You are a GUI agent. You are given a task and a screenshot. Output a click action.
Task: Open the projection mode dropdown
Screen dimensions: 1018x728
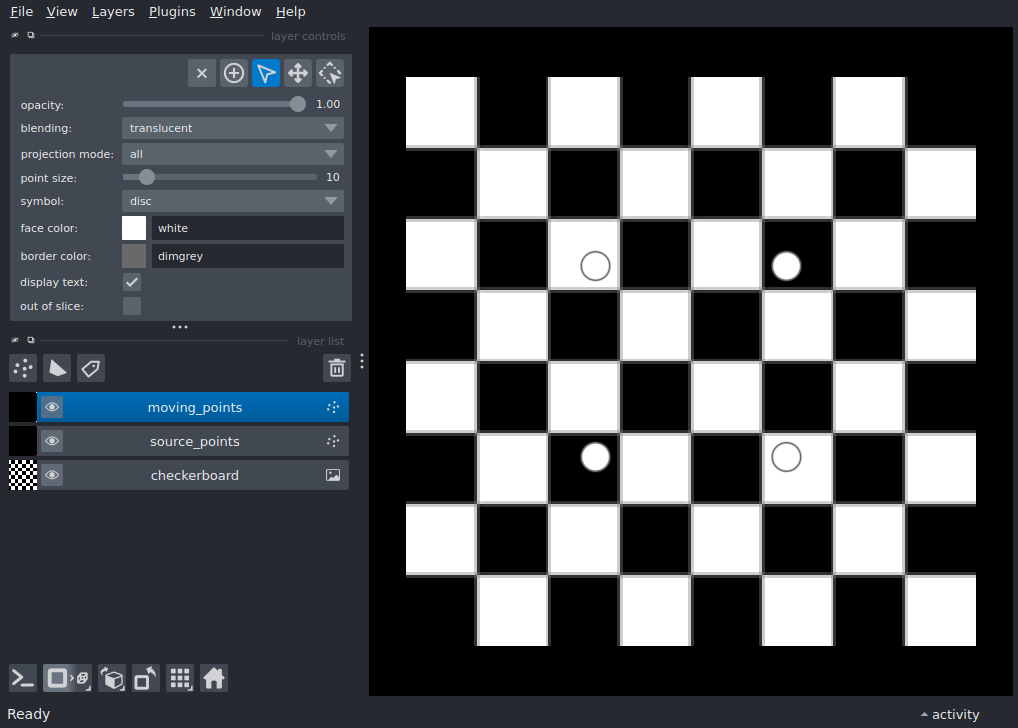232,154
